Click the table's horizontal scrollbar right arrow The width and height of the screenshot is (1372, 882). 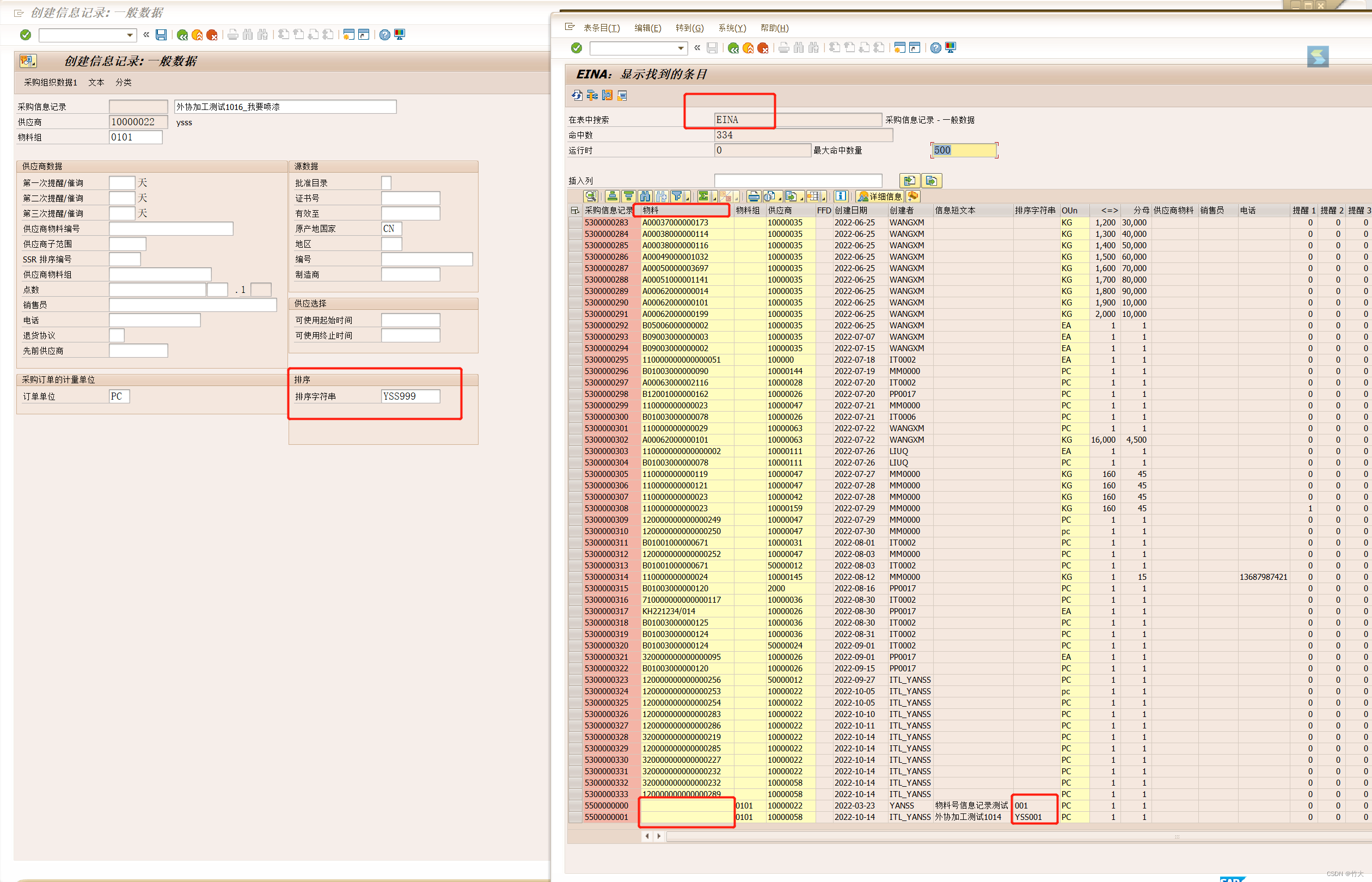coord(659,836)
